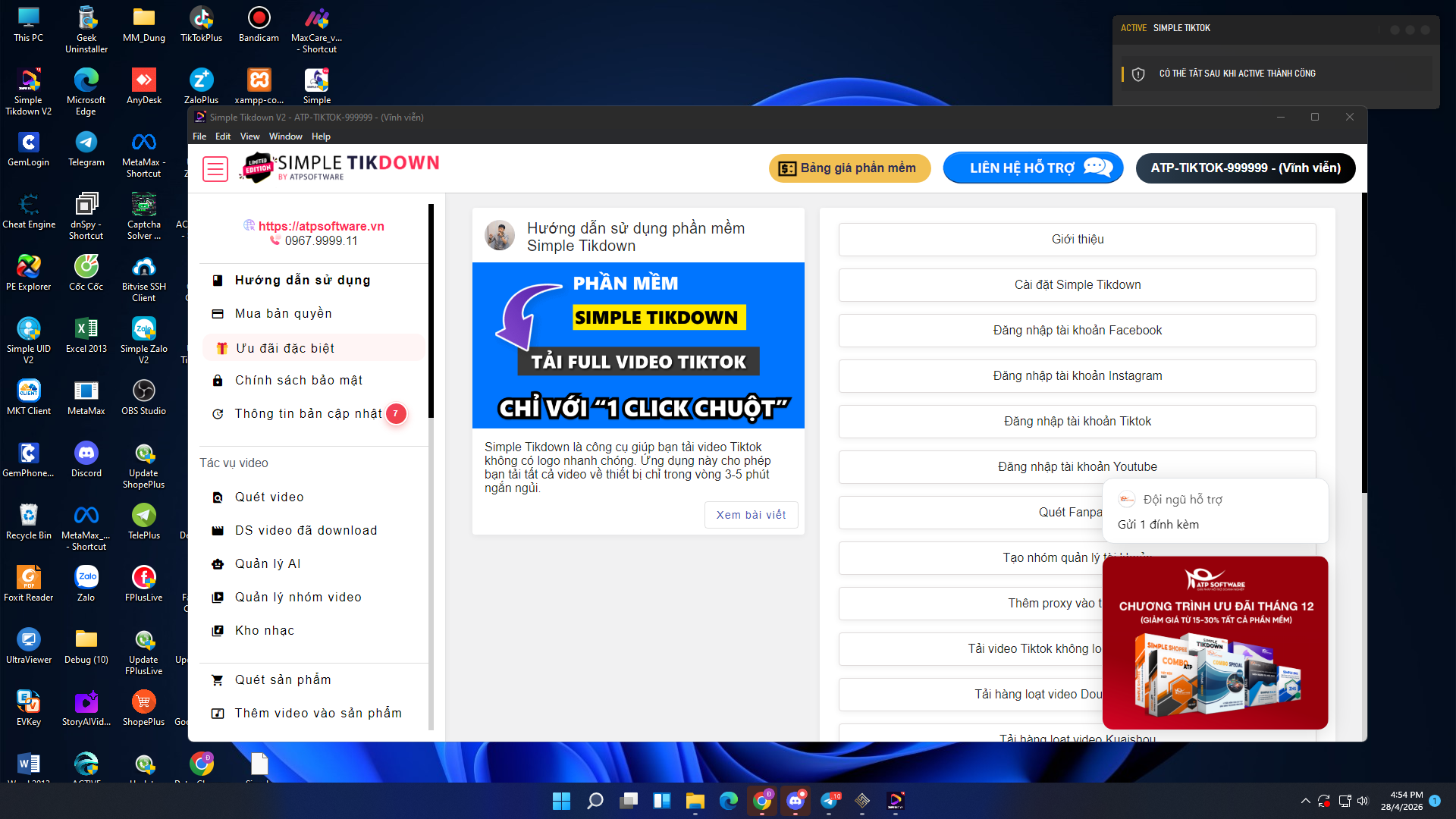
Task: Click the sidebar vertical scrollbar
Action: click(x=431, y=311)
